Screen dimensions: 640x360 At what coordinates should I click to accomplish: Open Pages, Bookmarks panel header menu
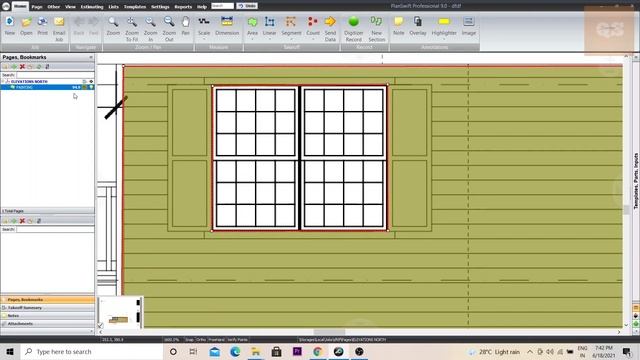pos(91,58)
